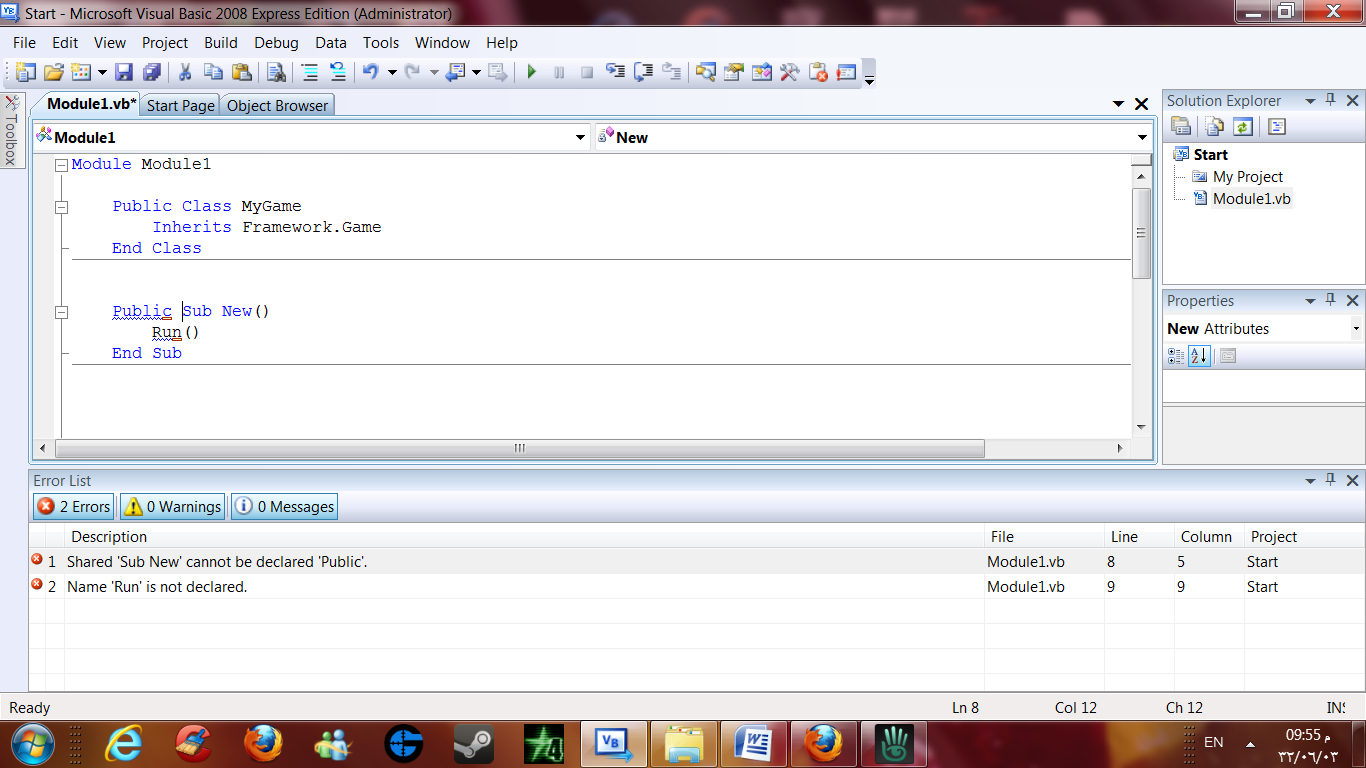Click the Solution Explorer Properties icon
1366x768 pixels.
coord(1181,127)
